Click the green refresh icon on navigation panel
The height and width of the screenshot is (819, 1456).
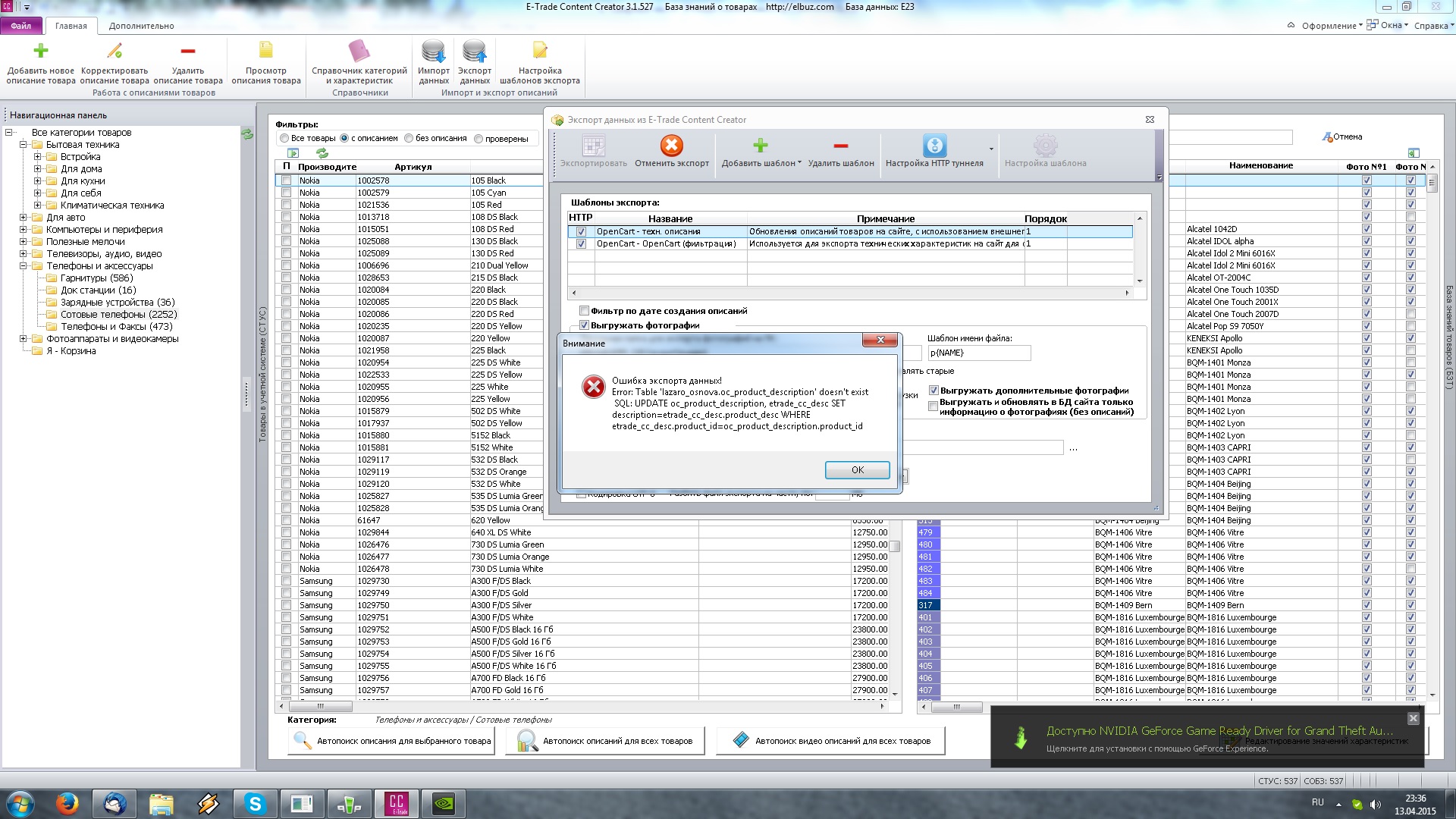pos(247,134)
